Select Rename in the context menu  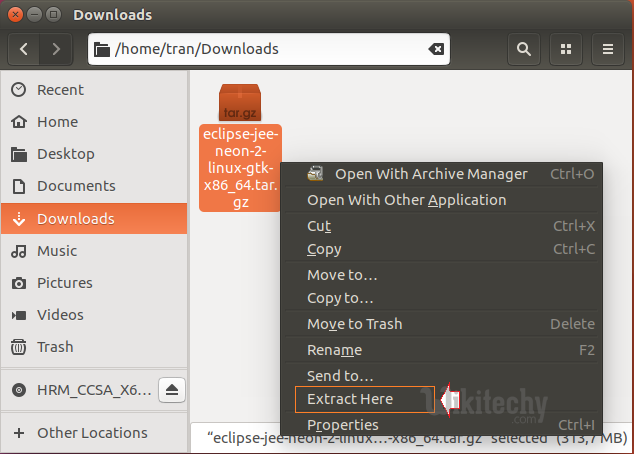point(334,350)
